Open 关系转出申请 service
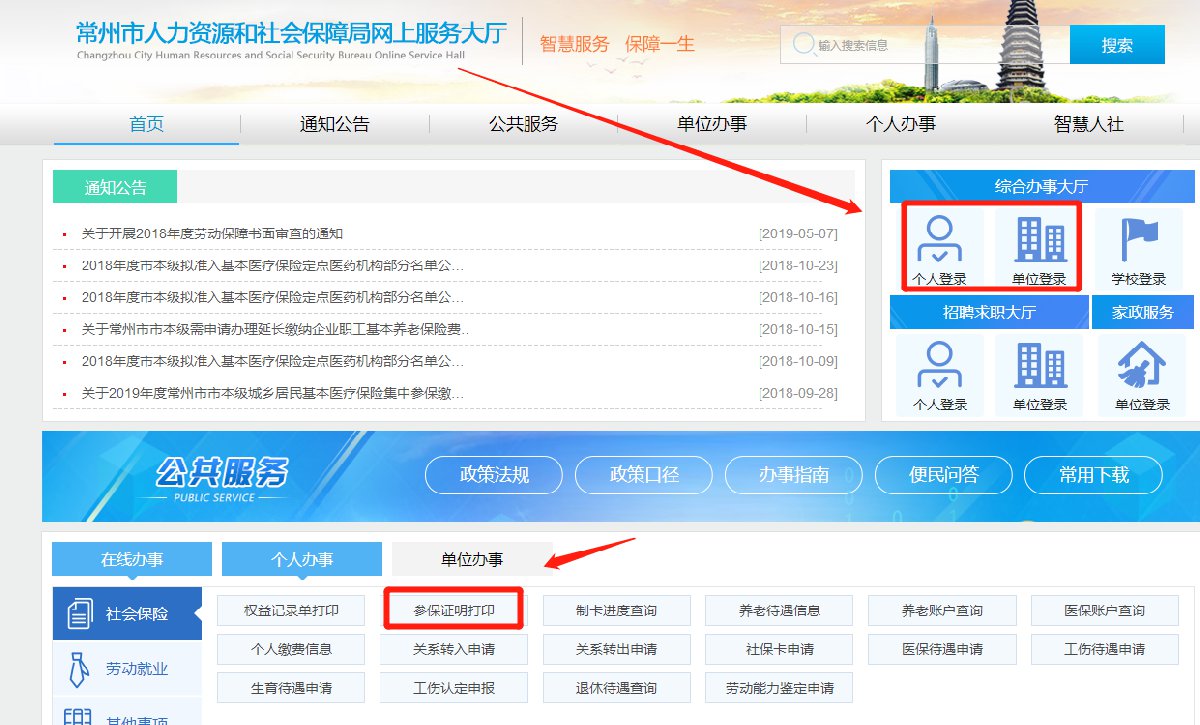 617,649
